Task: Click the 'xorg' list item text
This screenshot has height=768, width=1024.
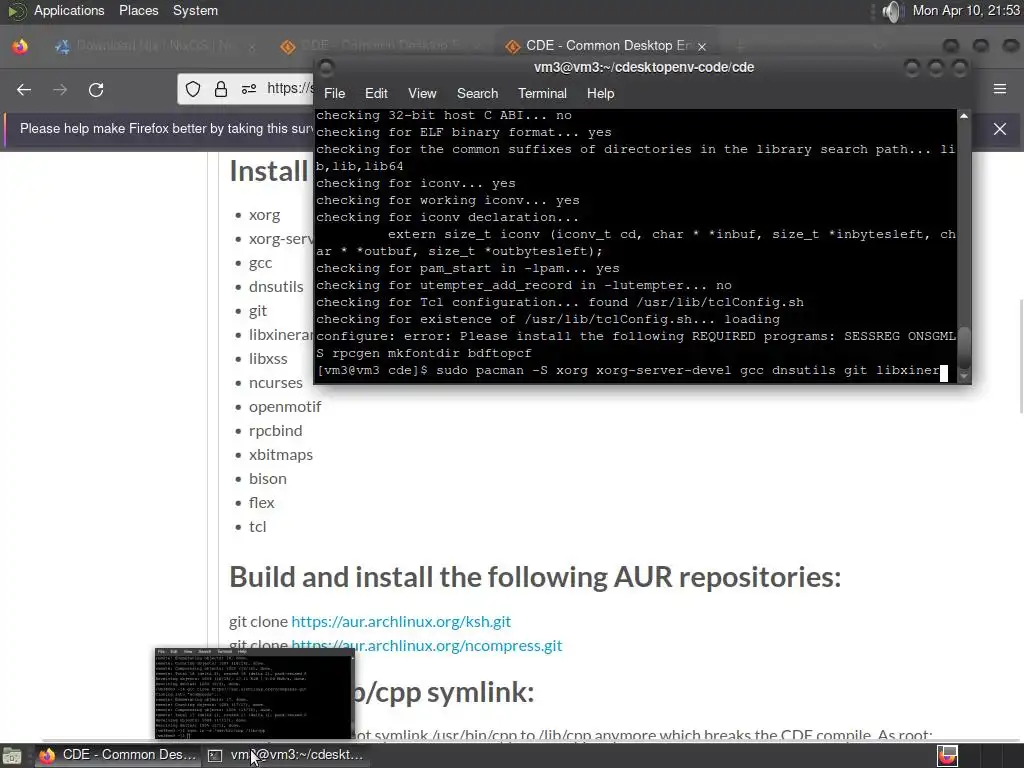Action: [264, 215]
